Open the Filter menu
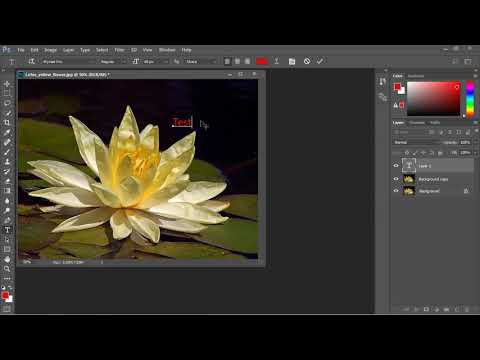 coord(119,50)
